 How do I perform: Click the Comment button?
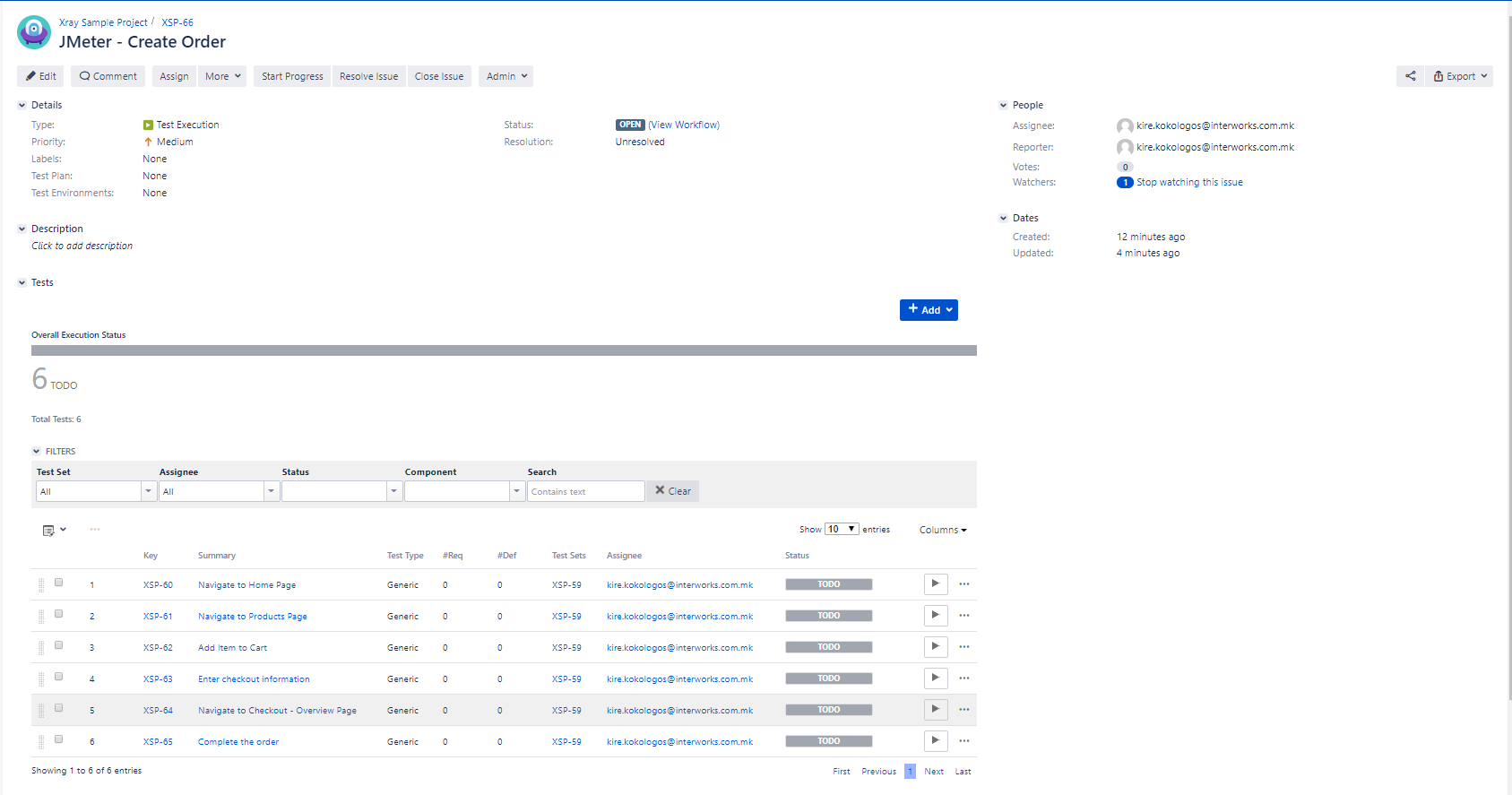[x=108, y=76]
